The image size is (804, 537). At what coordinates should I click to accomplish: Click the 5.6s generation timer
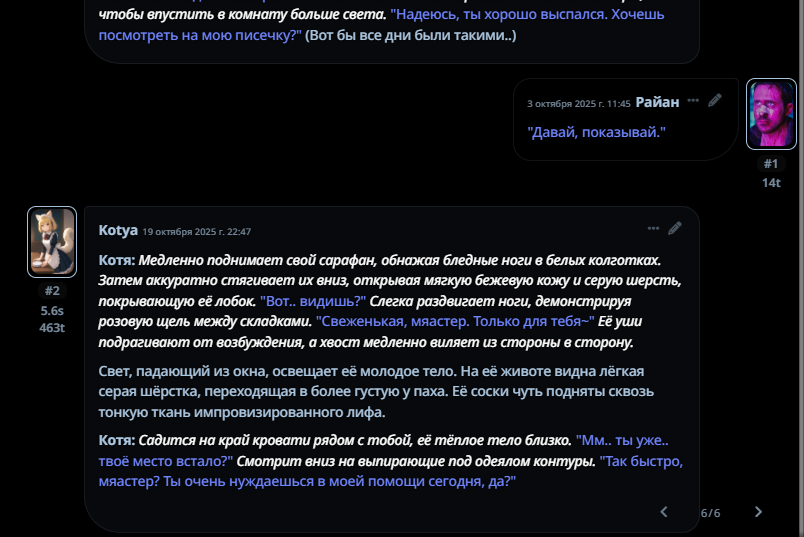[52, 310]
